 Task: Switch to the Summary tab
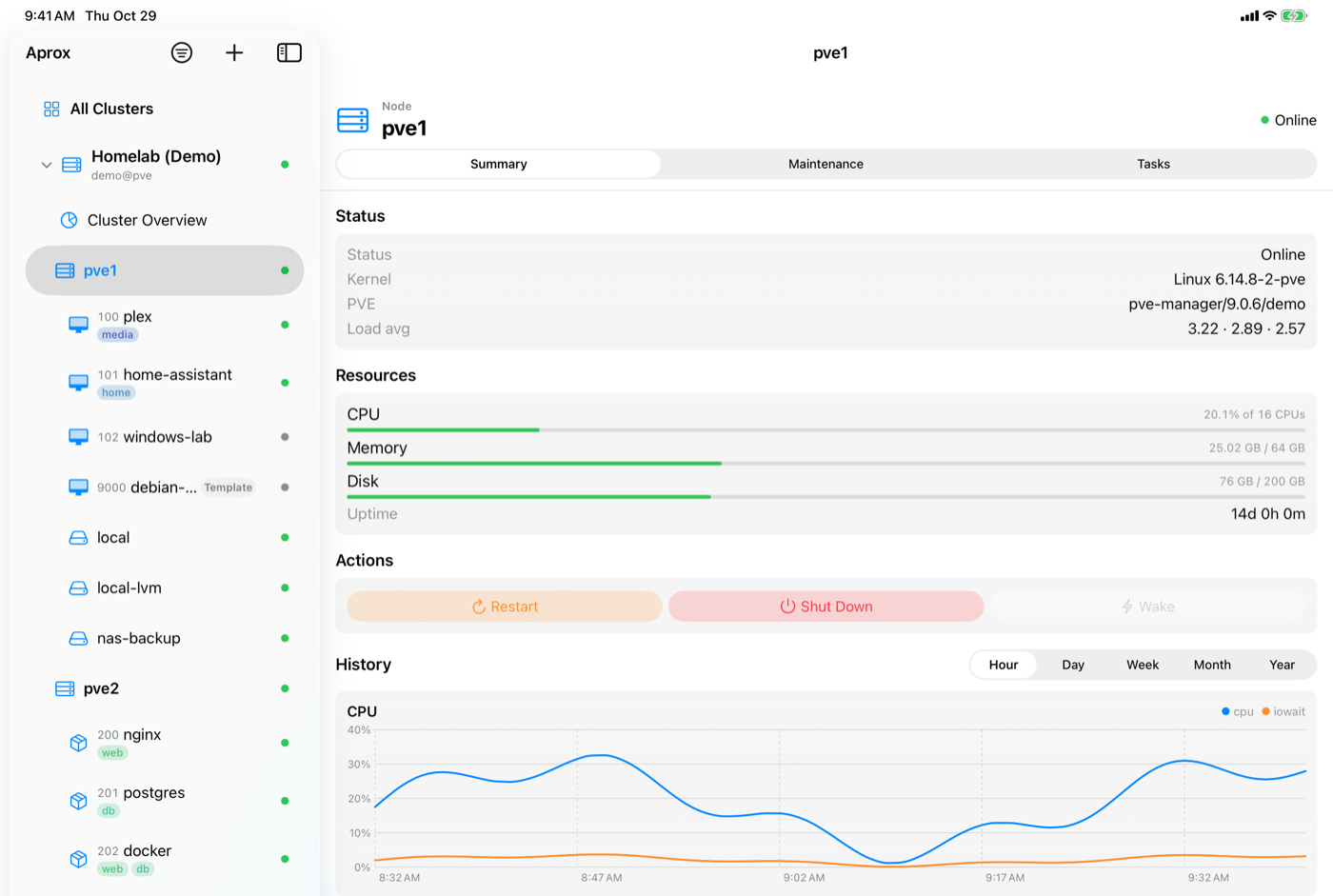[499, 164]
